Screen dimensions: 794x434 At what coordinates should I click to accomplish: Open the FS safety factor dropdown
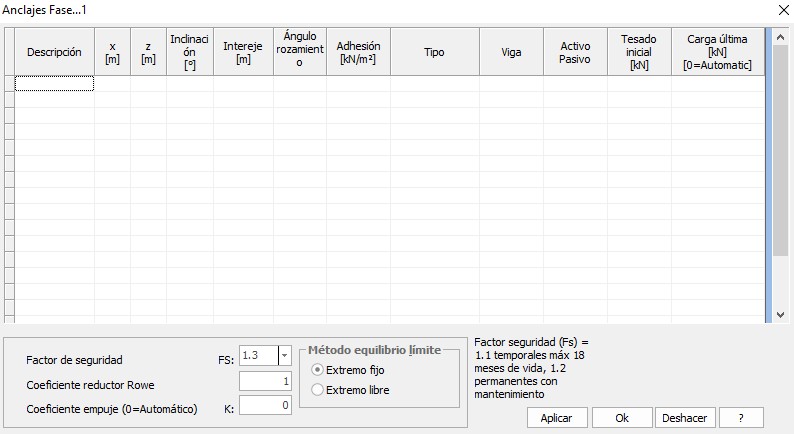pyautogui.click(x=284, y=356)
